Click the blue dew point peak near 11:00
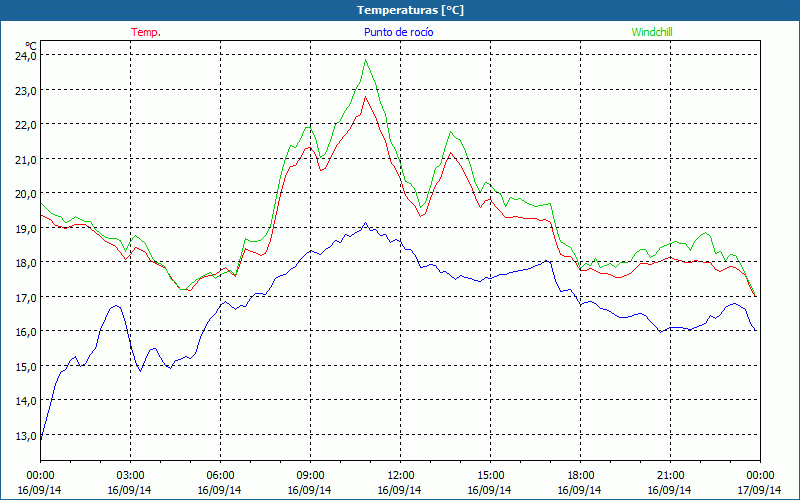This screenshot has height=500, width=800. pyautogui.click(x=365, y=223)
